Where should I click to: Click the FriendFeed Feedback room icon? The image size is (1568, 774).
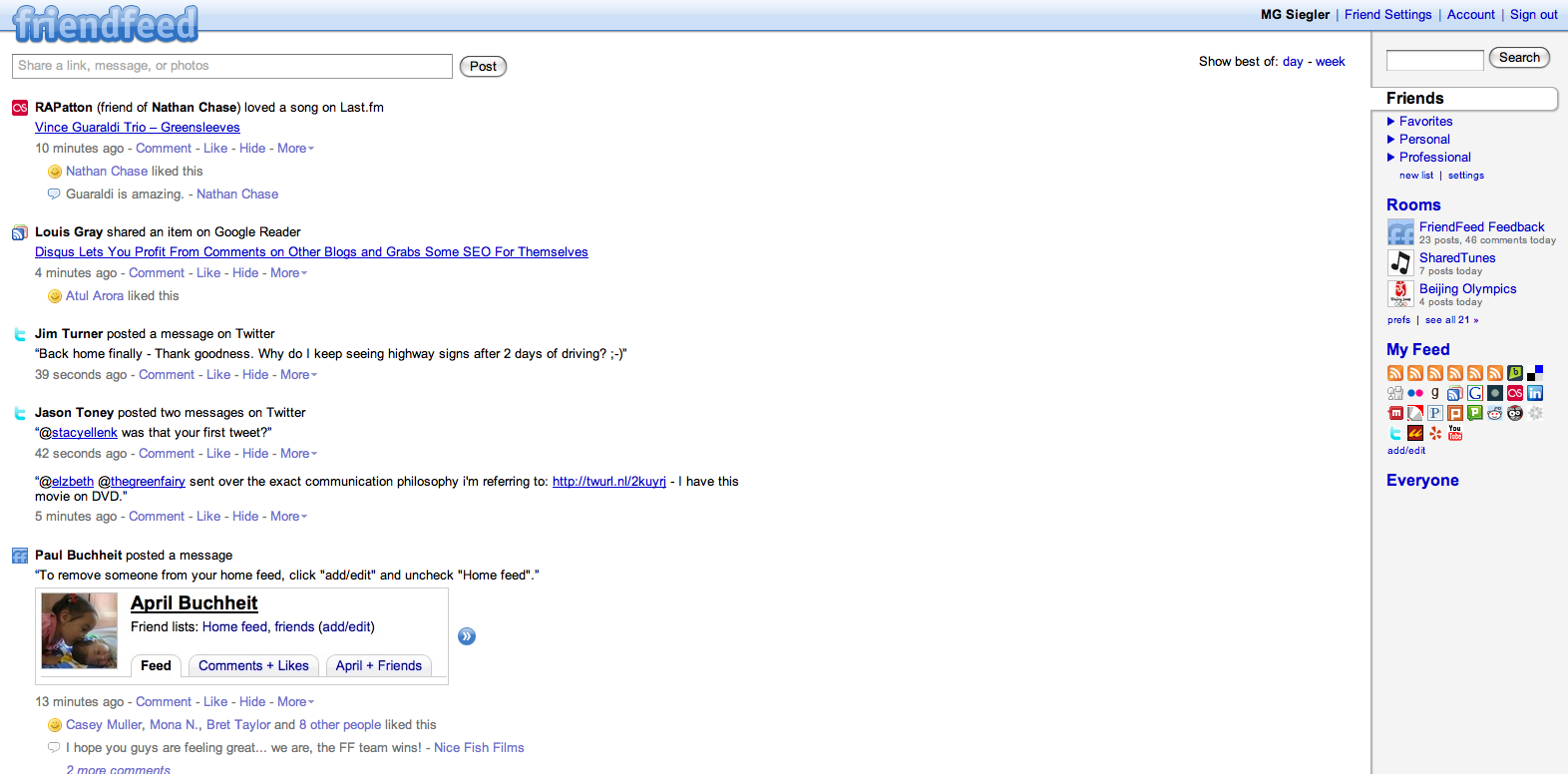point(1400,232)
